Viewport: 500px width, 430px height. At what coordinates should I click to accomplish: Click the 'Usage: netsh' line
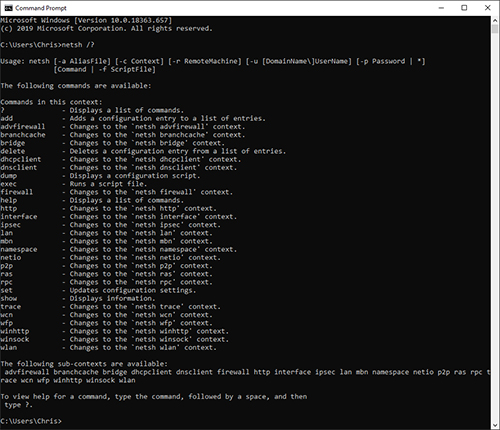213,61
